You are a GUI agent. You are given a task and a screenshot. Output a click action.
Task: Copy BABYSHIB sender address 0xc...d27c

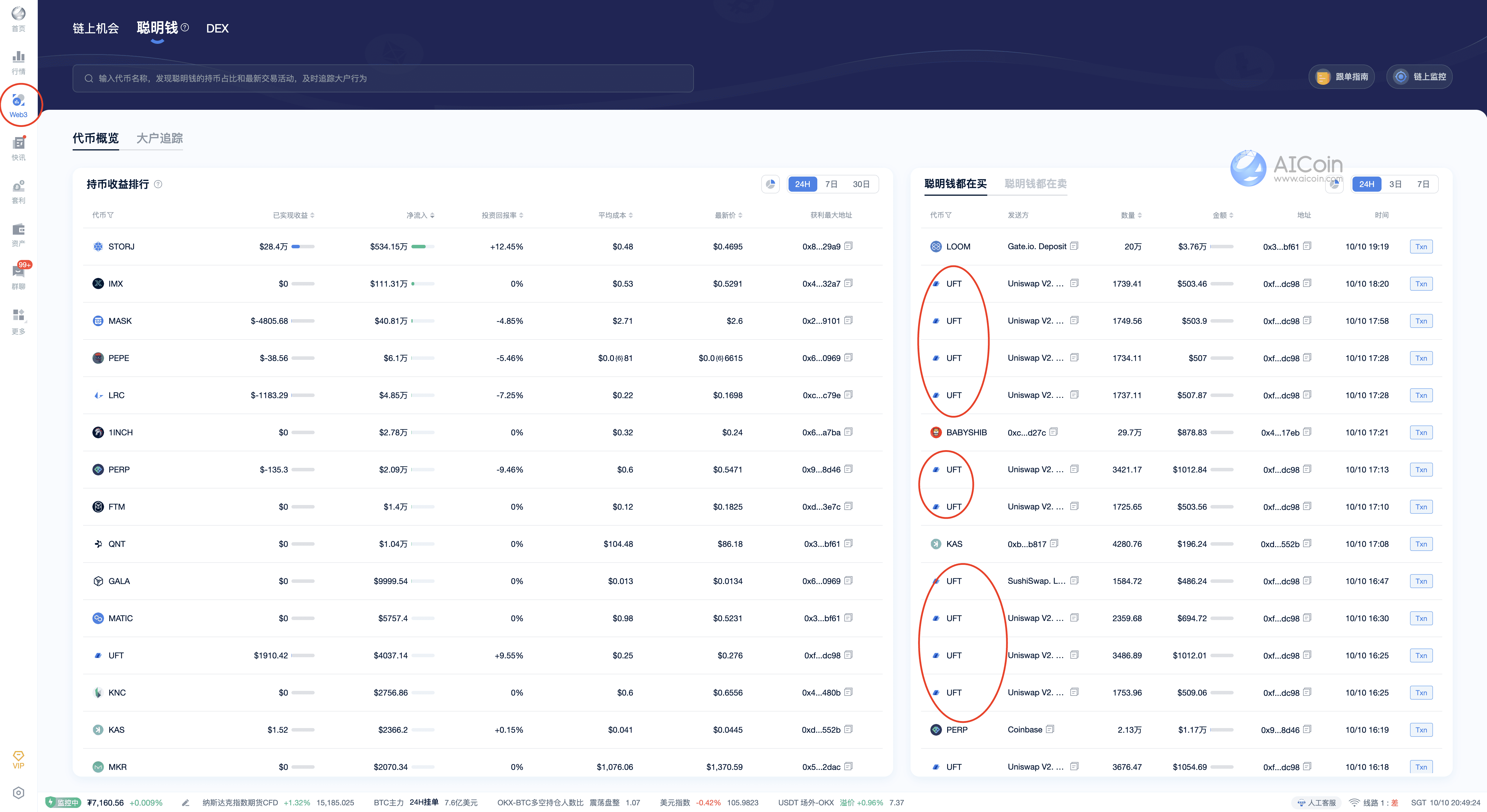[x=1054, y=432]
